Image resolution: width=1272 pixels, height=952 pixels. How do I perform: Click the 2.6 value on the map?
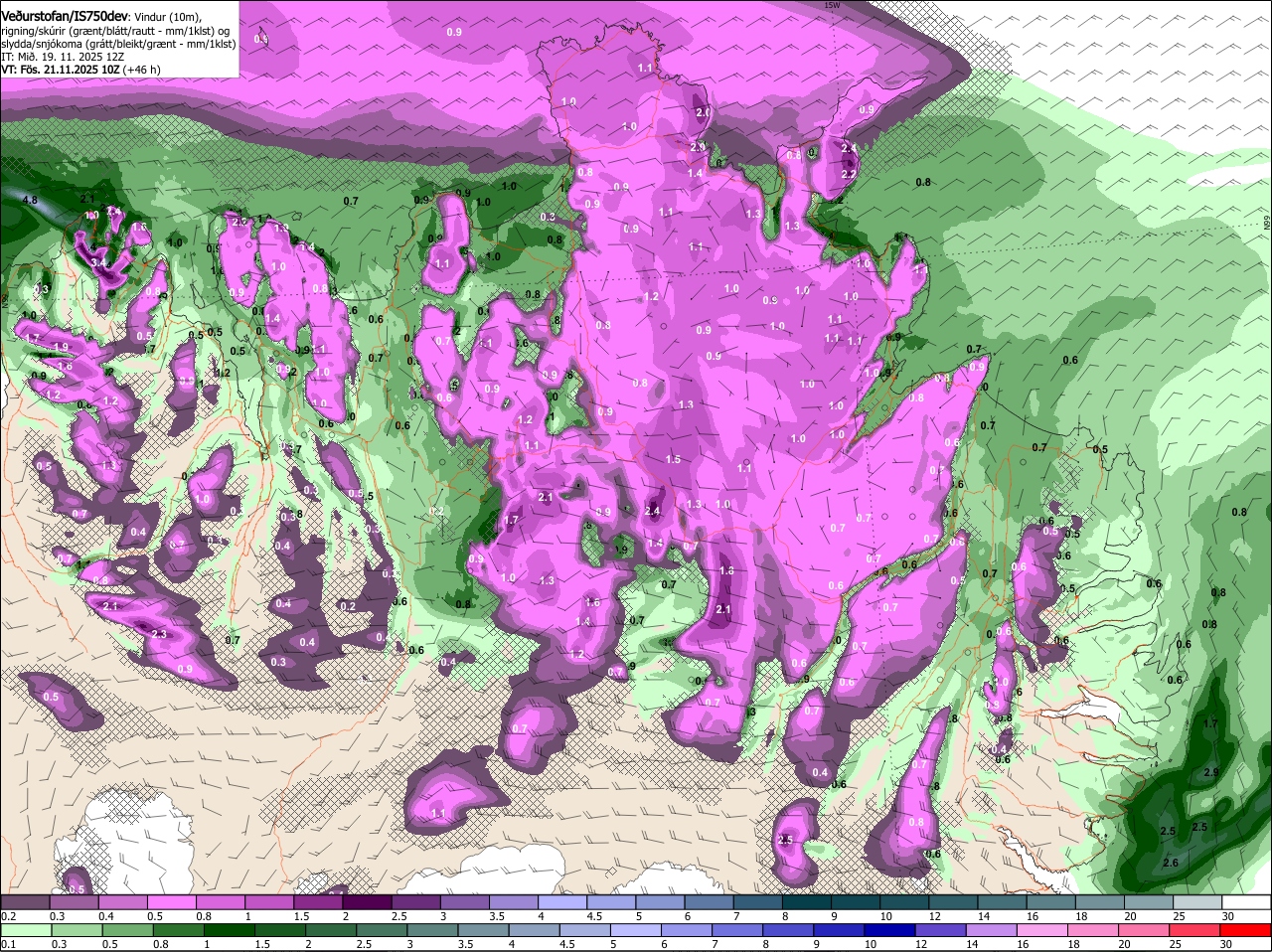tap(1170, 863)
